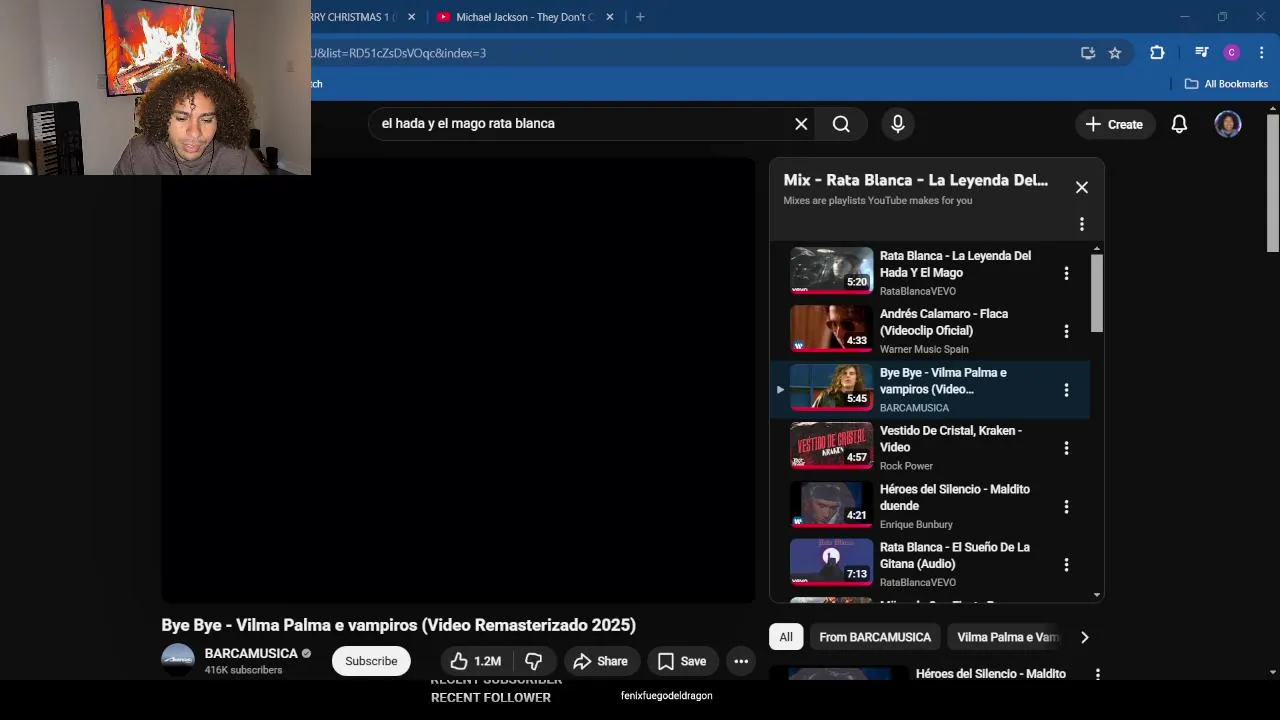Click the Mix - Rata Blanca heading

916,180
